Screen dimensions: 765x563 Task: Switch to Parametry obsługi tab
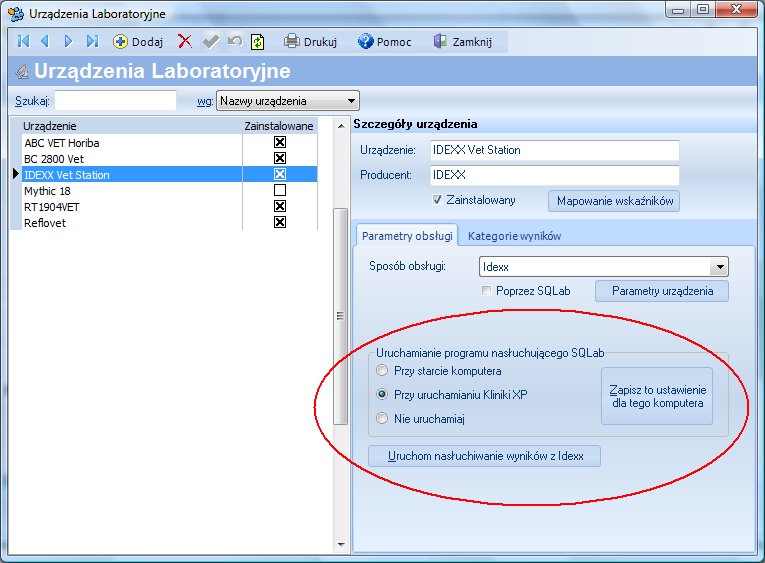[407, 236]
